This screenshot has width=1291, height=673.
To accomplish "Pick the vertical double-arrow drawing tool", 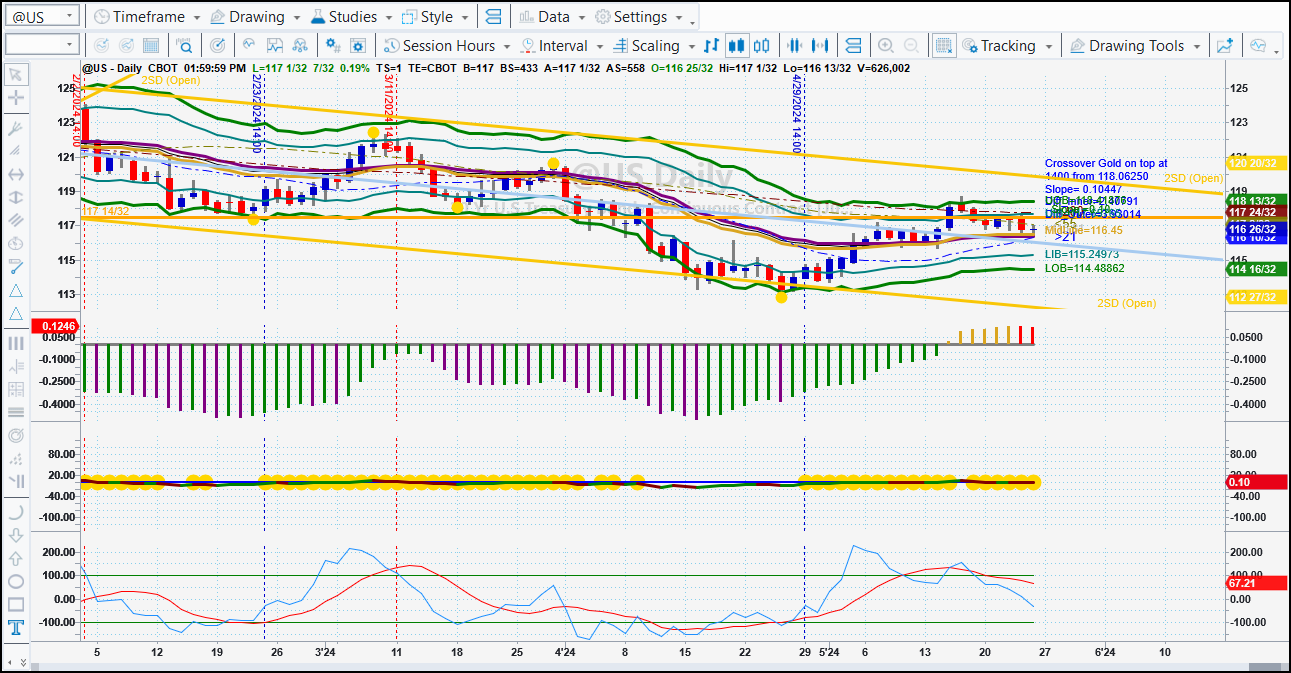I will (15, 198).
